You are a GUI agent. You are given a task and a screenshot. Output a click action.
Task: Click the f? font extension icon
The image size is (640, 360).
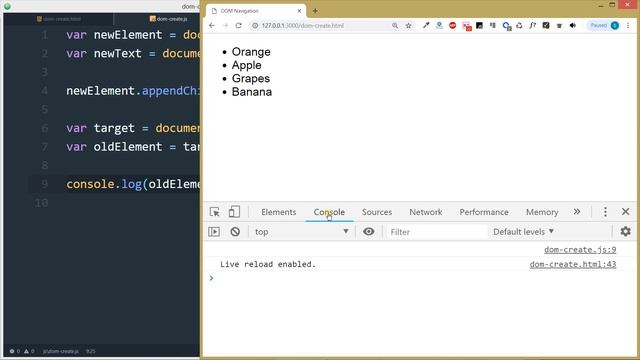pos(533,25)
